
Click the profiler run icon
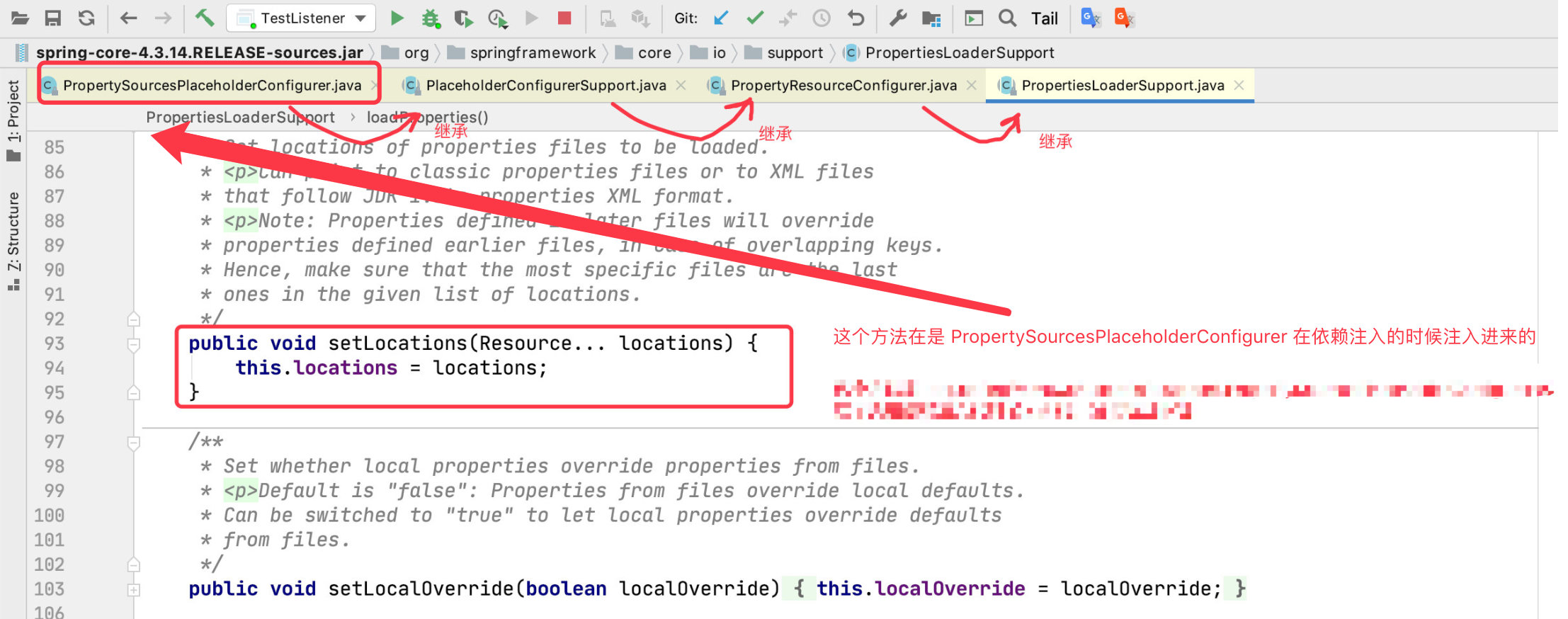coord(498,18)
